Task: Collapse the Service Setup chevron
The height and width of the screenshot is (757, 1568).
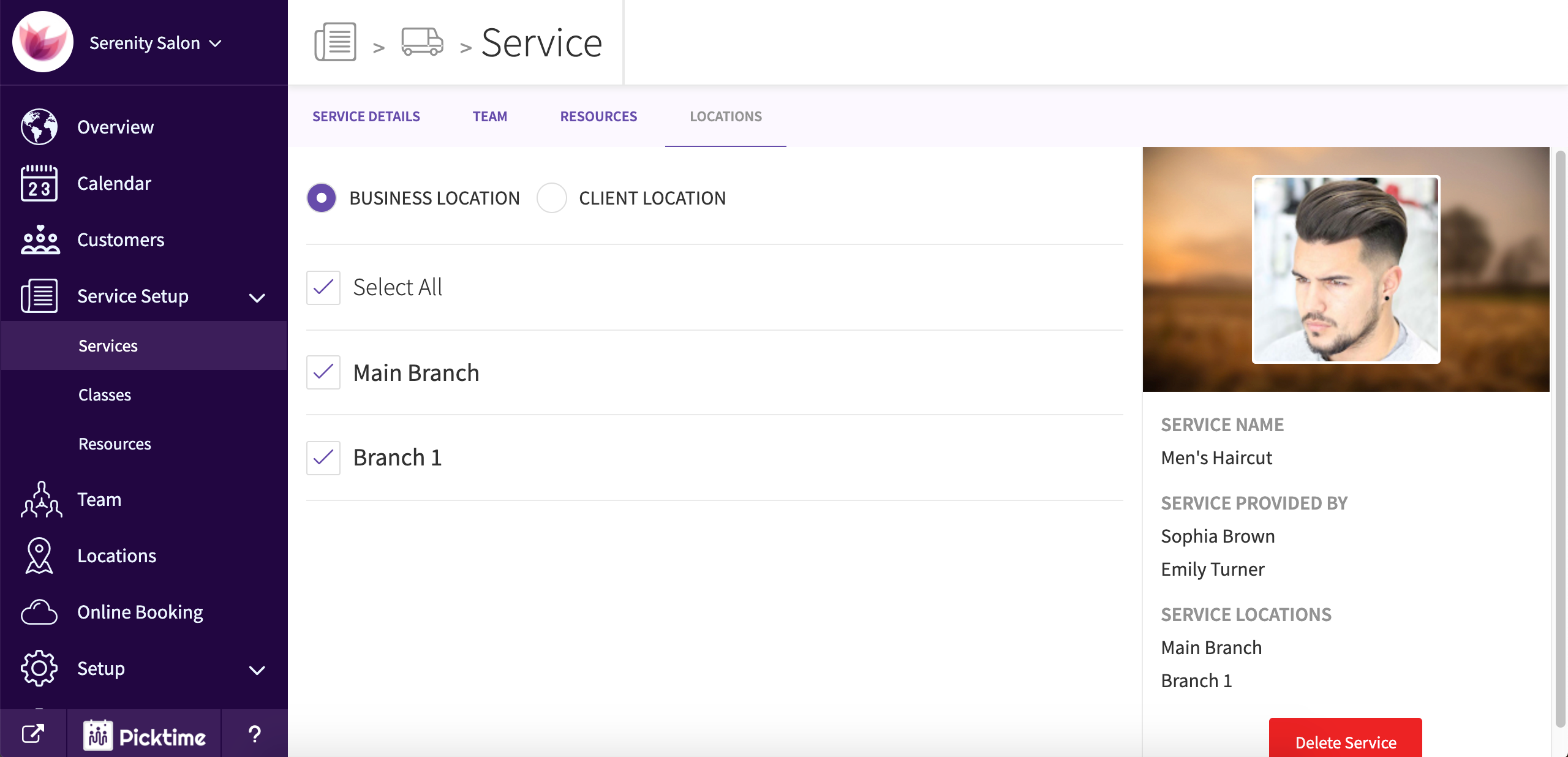Action: 257,298
